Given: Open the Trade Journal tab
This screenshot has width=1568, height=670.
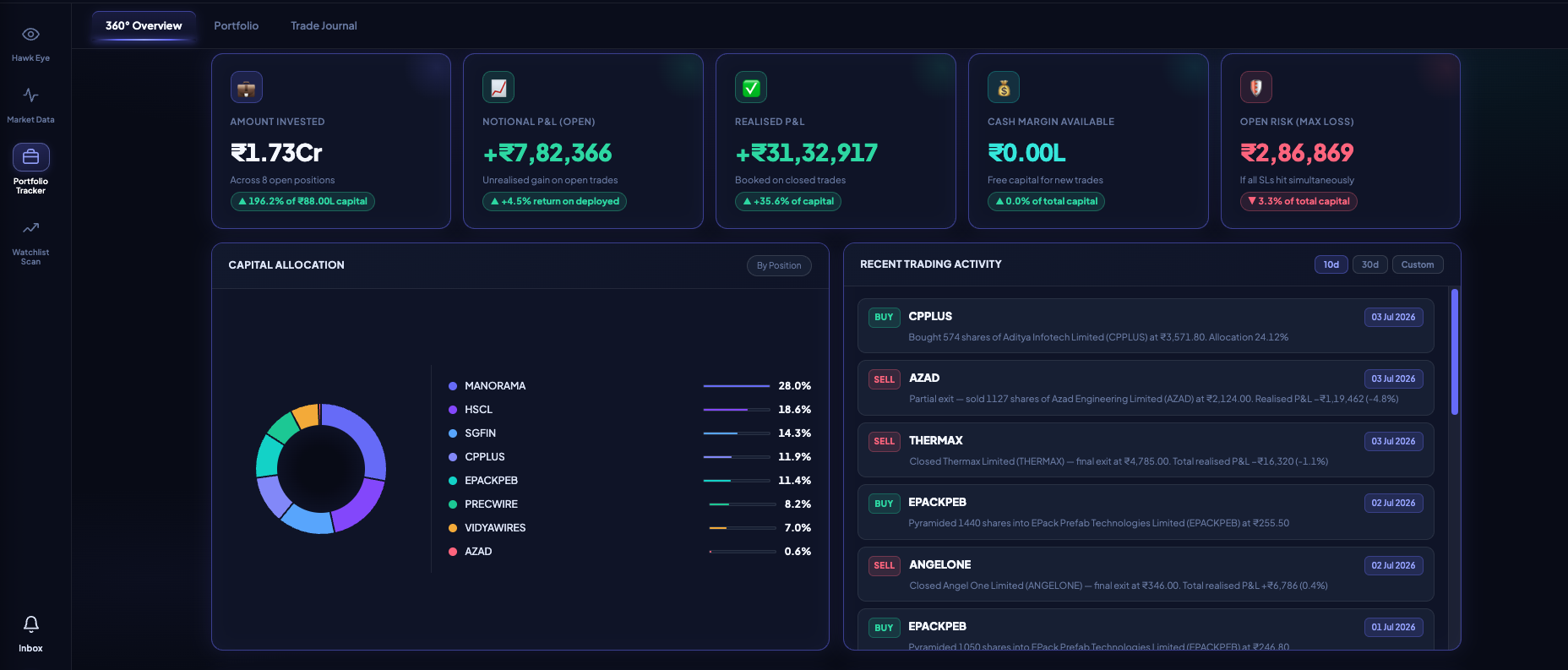Looking at the screenshot, I should click(324, 26).
